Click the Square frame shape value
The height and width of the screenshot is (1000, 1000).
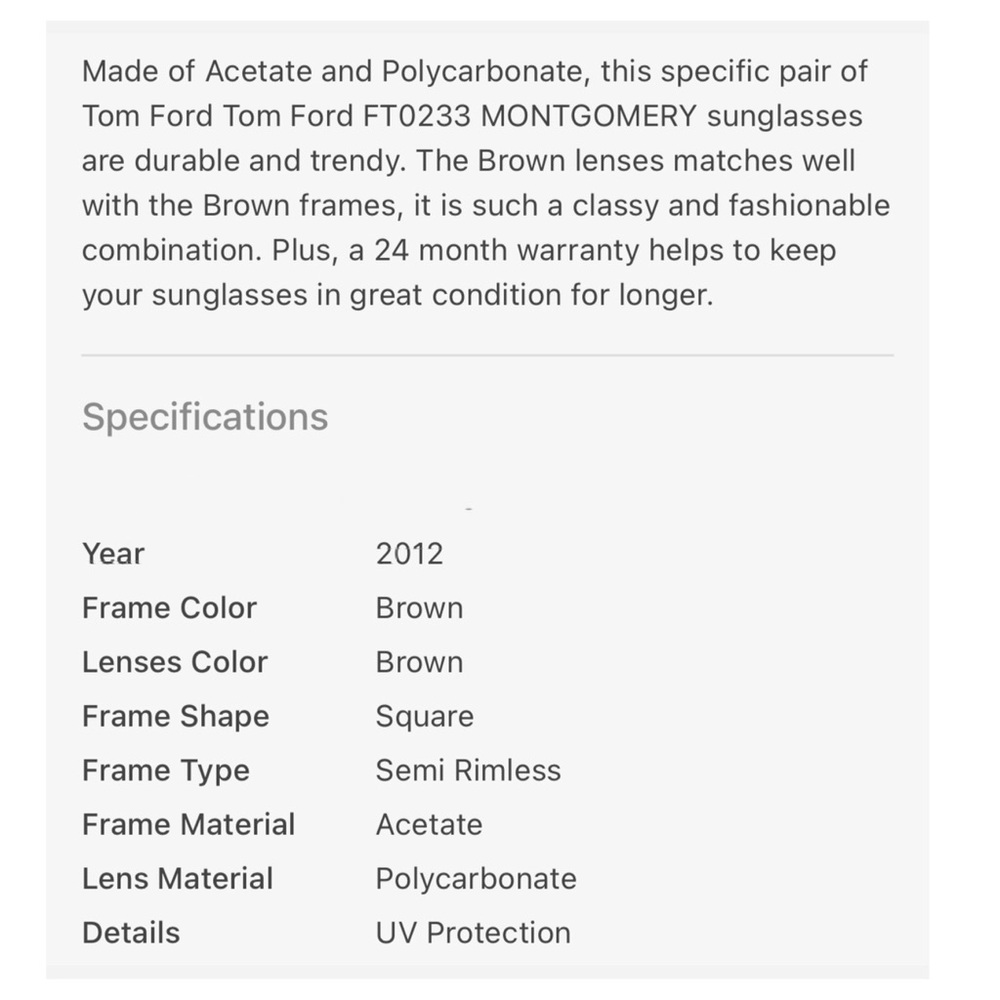click(x=425, y=717)
